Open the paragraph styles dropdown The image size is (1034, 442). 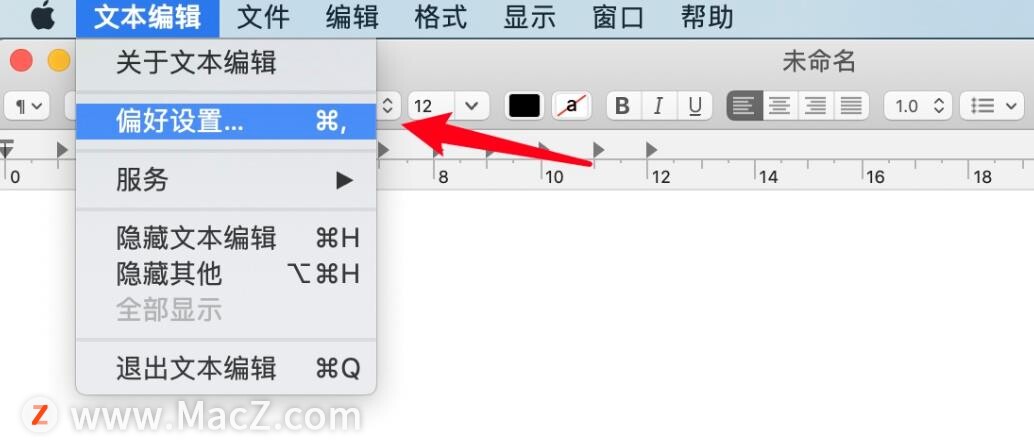pyautogui.click(x=26, y=106)
